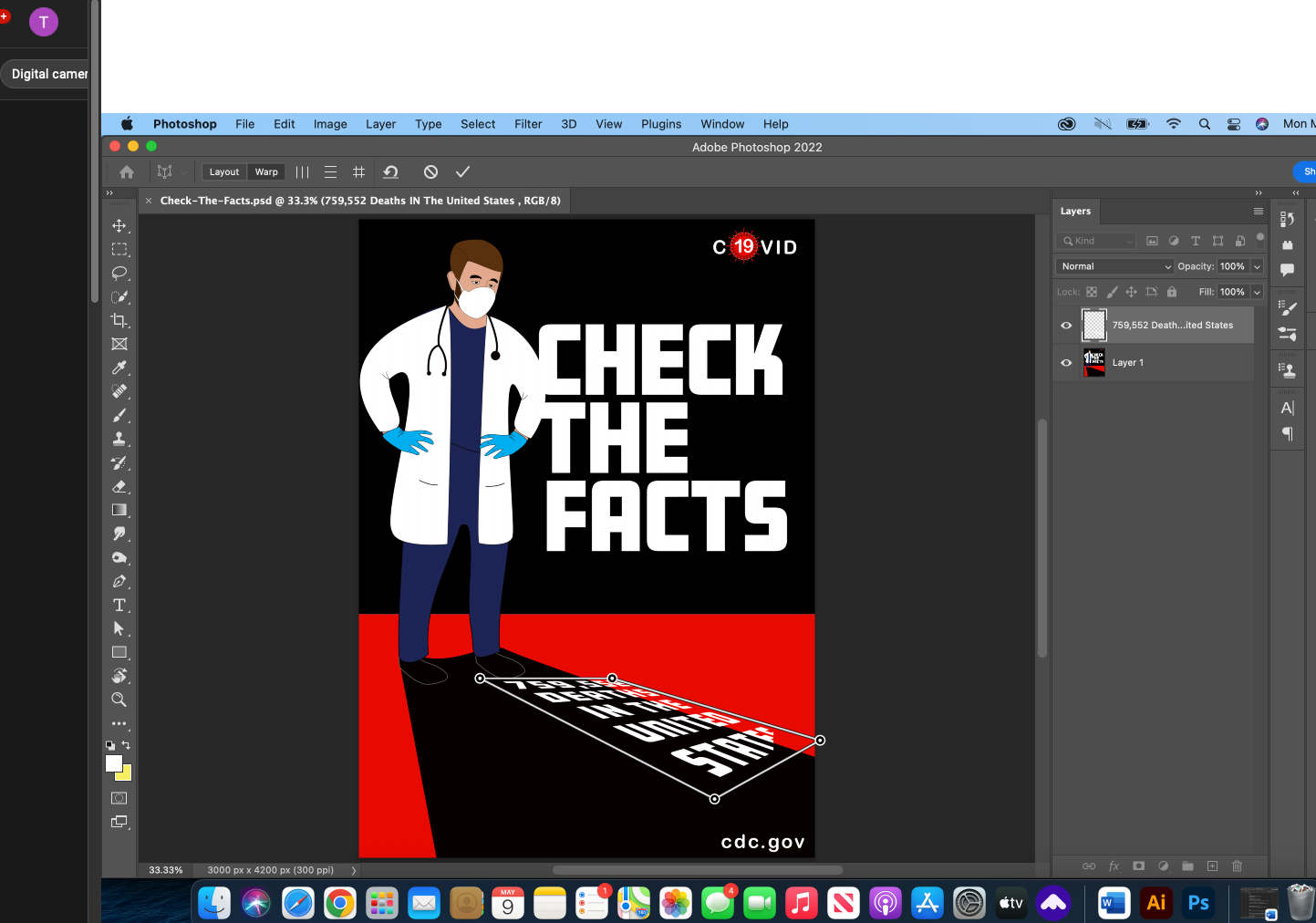Select the Move tool
This screenshot has width=1316, height=923.
click(119, 225)
